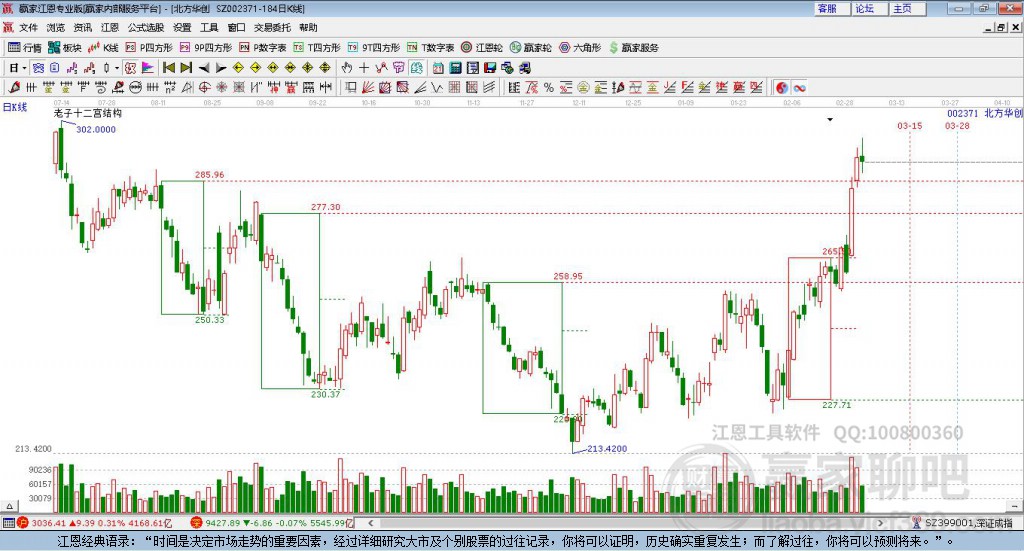
Task: Select the percent % retracement tool
Action: pyautogui.click(x=549, y=87)
